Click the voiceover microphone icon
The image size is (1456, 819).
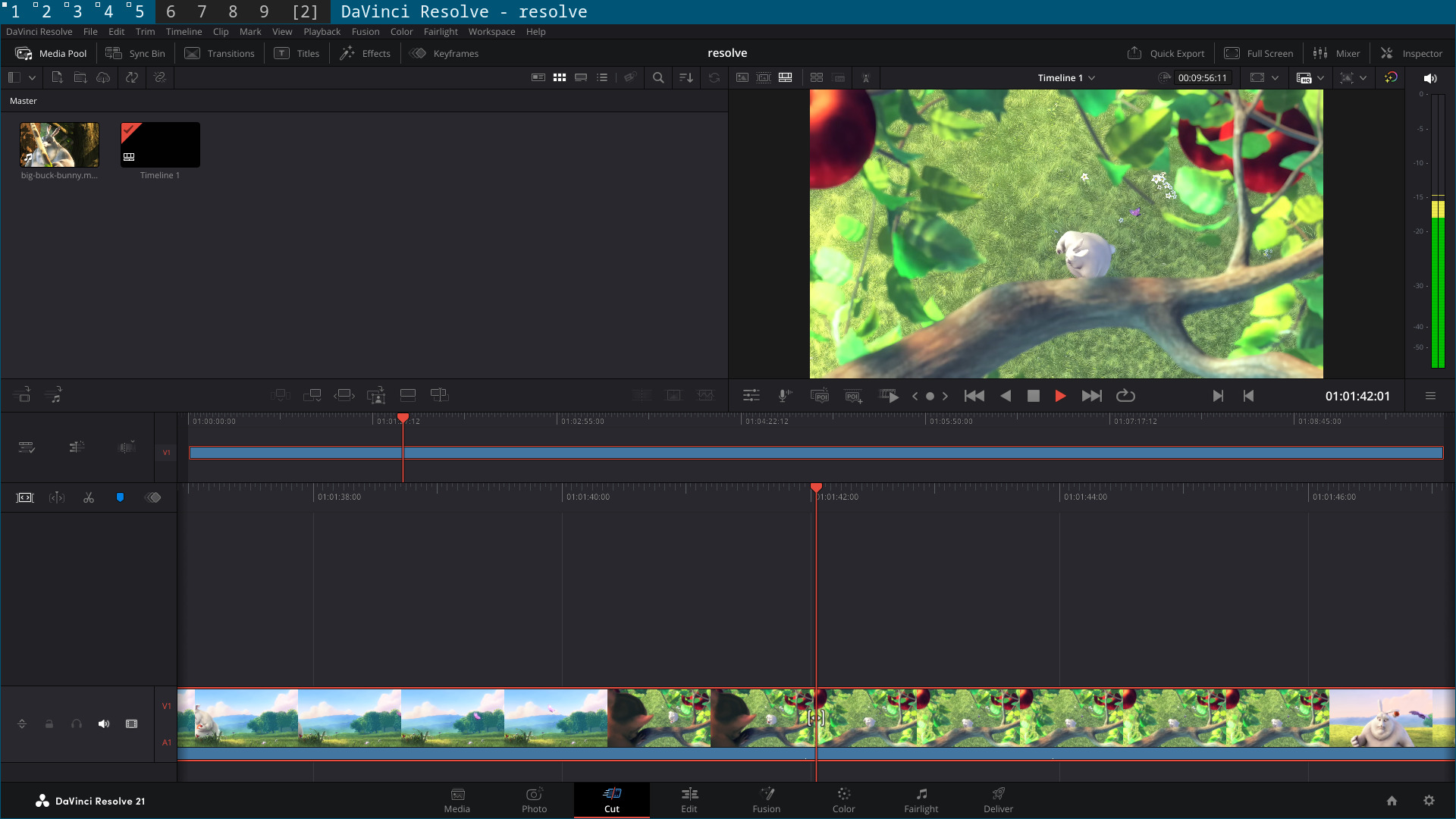pos(785,396)
